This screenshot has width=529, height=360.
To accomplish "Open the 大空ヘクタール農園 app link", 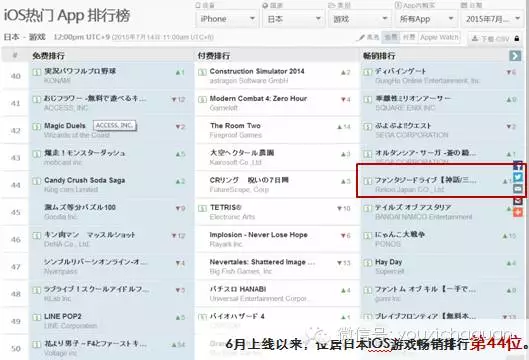I will point(242,153).
